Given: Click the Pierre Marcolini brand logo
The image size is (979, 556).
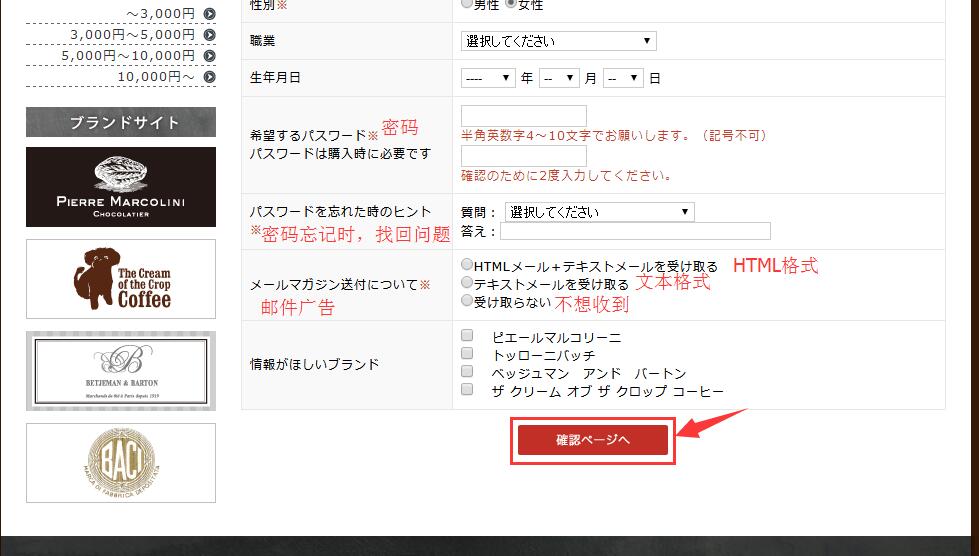Looking at the screenshot, I should tap(120, 187).
